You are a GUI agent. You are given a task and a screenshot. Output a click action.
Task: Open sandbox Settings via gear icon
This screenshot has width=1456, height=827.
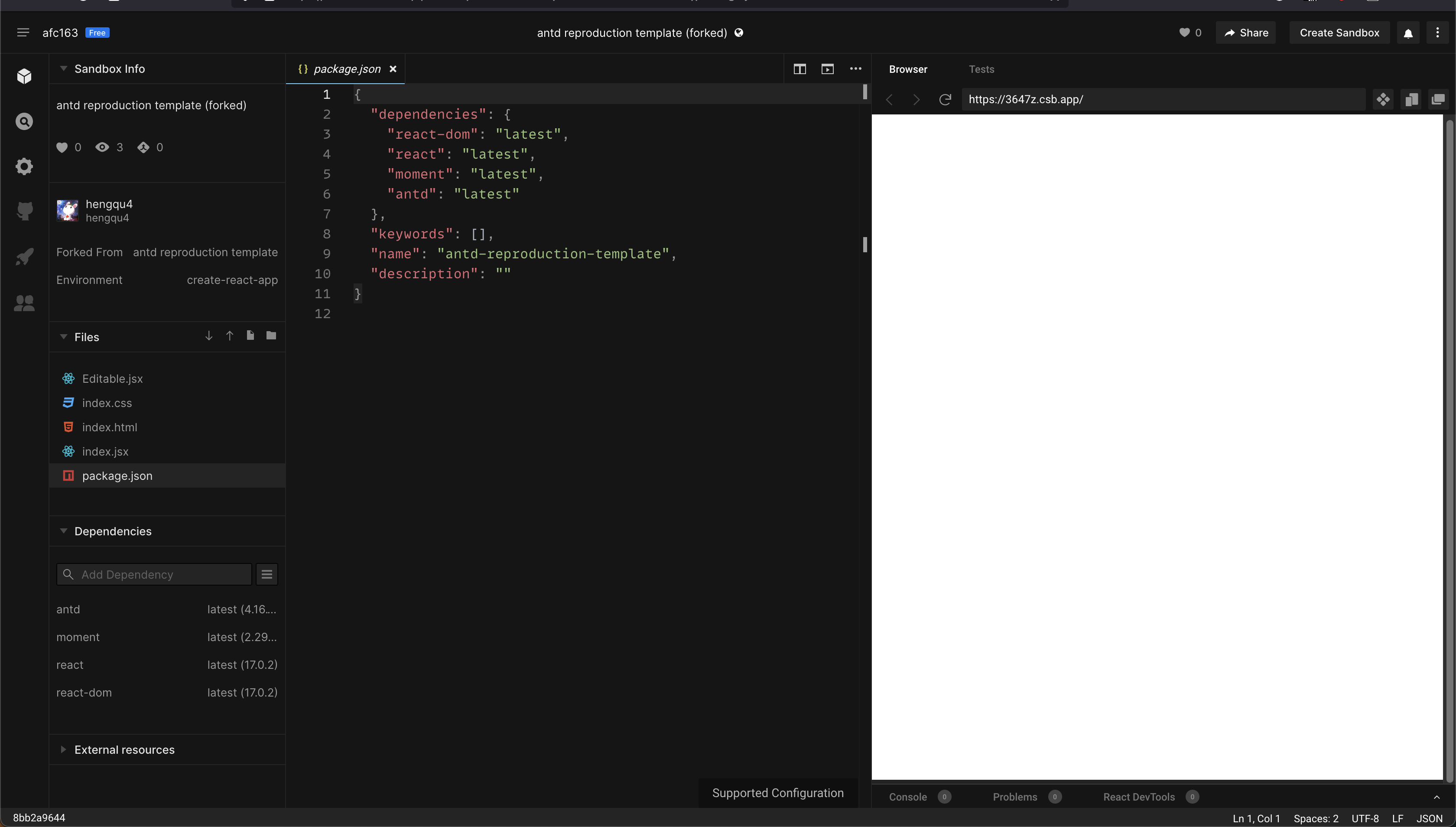tap(24, 166)
